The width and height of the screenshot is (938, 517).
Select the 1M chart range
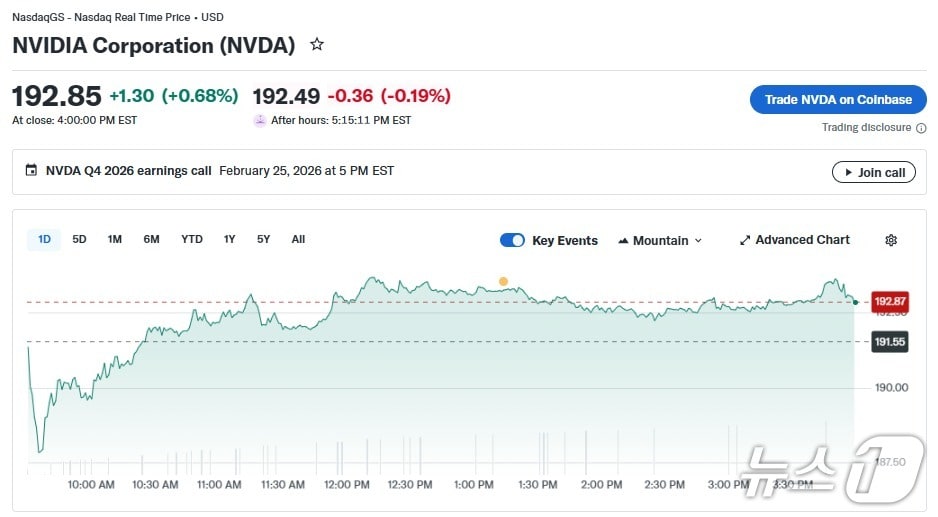[x=115, y=239]
